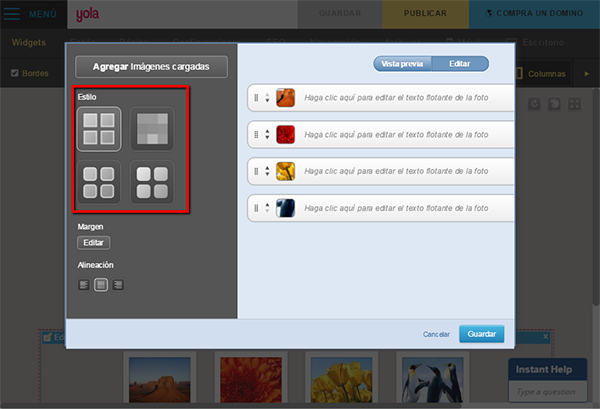Click PUBLICAR in the top bar
Screen dimensions: 600x409
pyautogui.click(x=426, y=14)
